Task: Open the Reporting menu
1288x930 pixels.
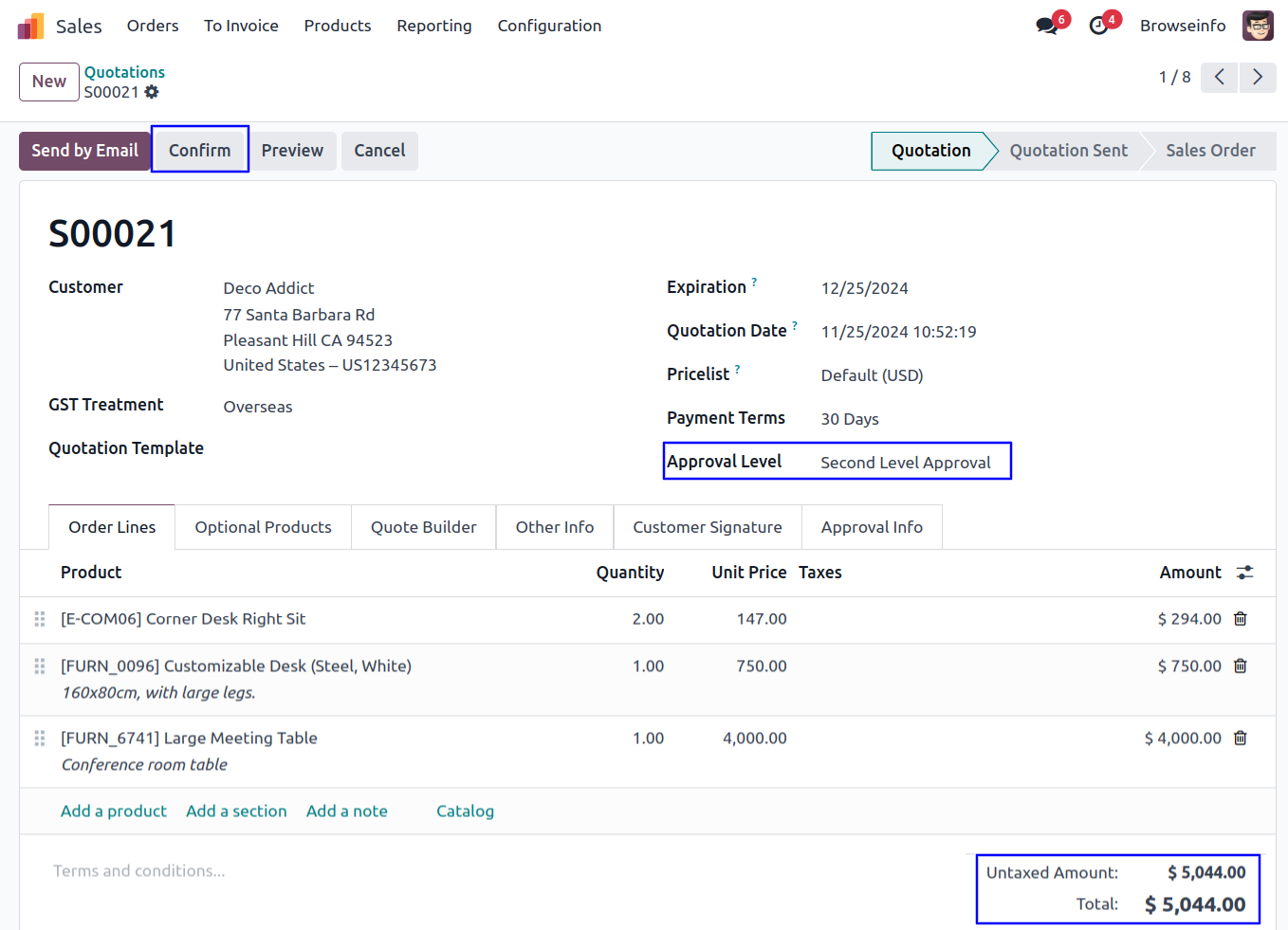Action: point(433,26)
